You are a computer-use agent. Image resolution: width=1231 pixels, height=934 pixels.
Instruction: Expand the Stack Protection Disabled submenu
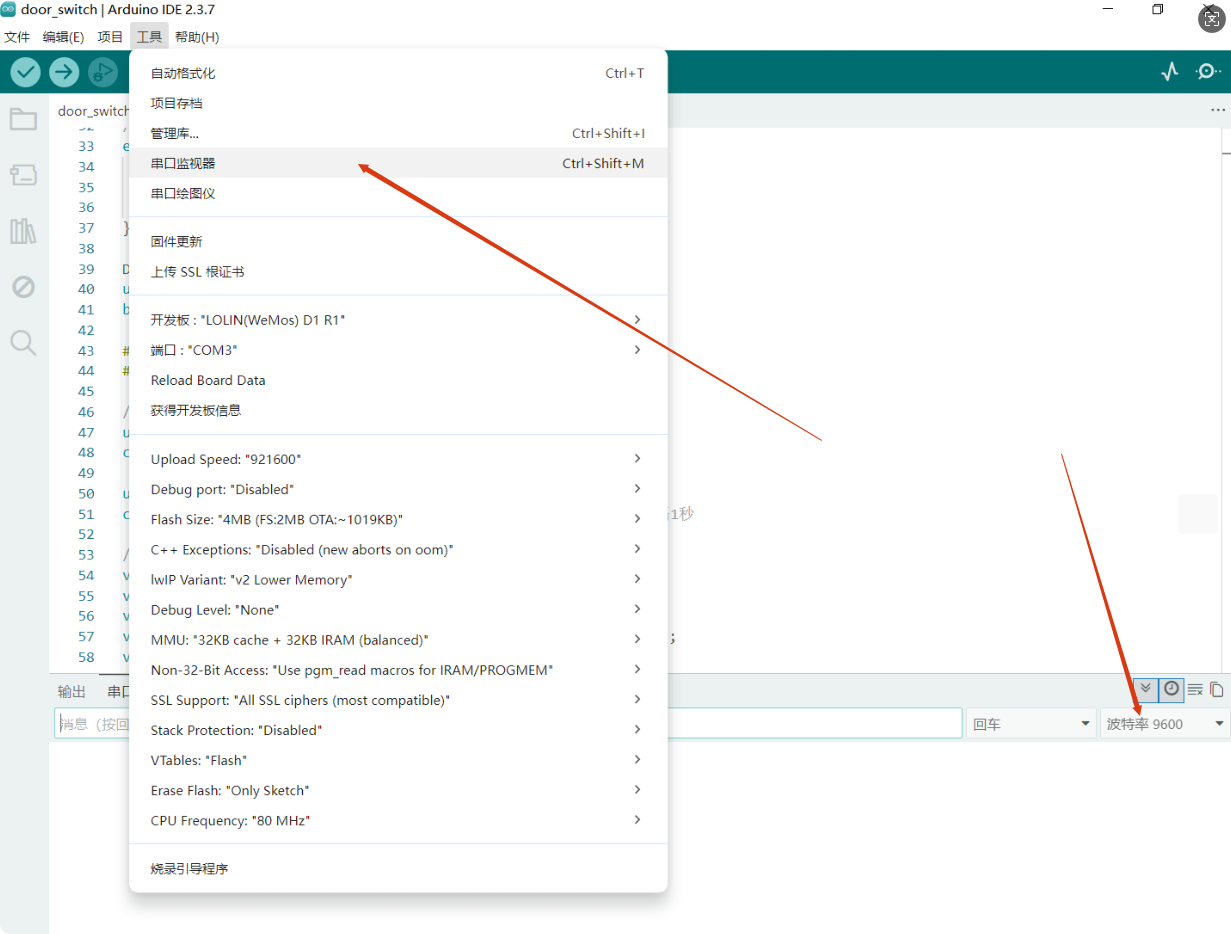pyautogui.click(x=398, y=730)
